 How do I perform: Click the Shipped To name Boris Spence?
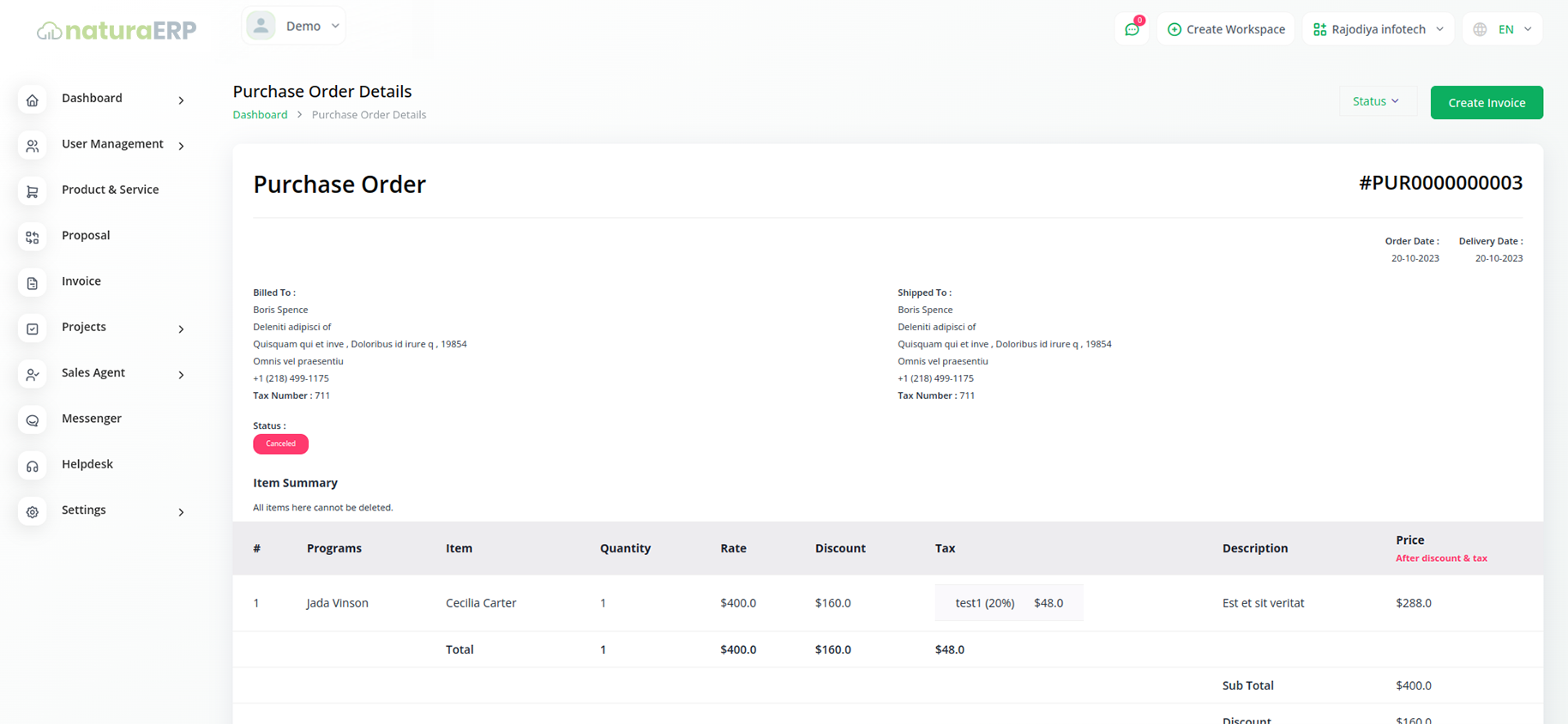925,310
